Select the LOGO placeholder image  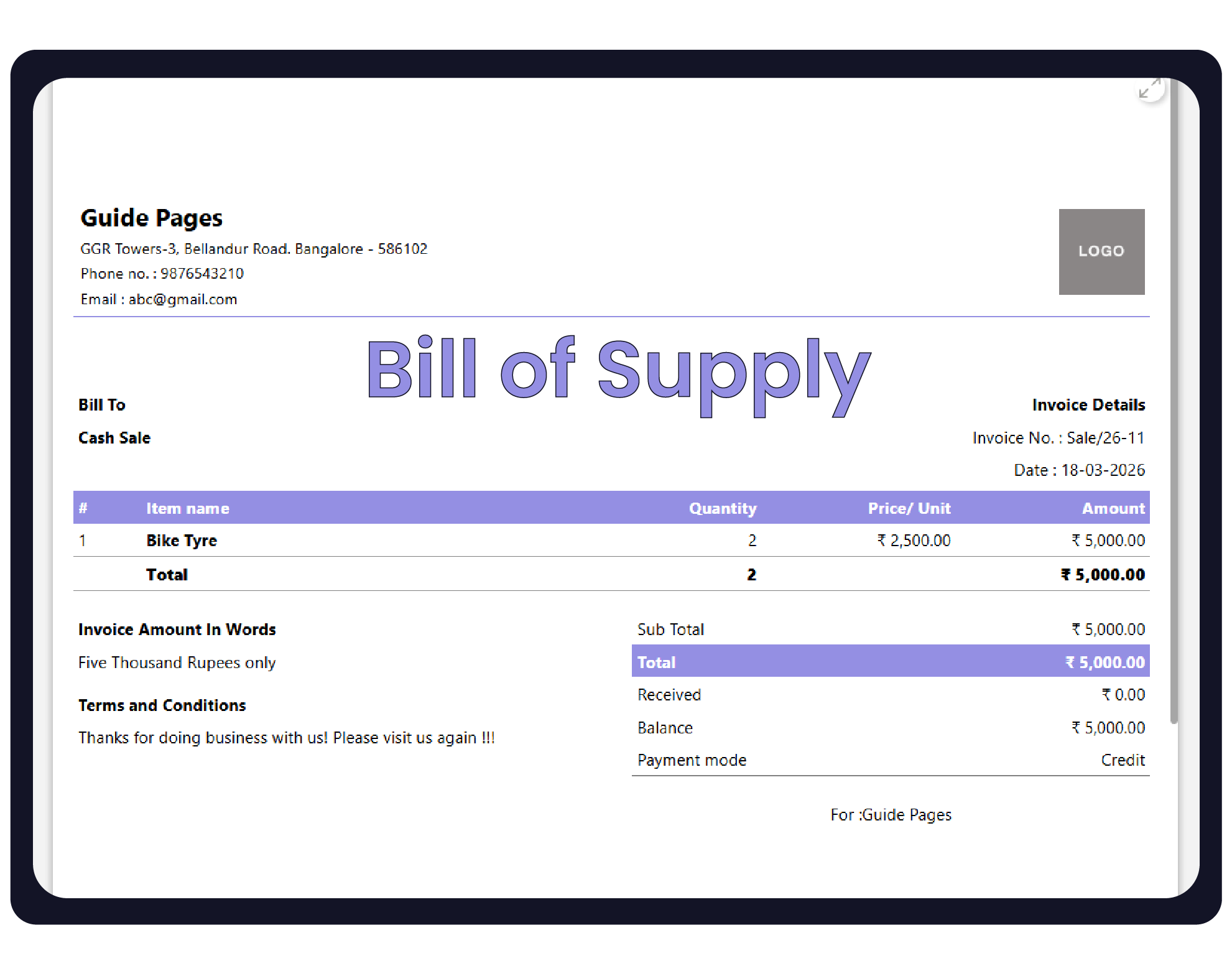[1101, 252]
